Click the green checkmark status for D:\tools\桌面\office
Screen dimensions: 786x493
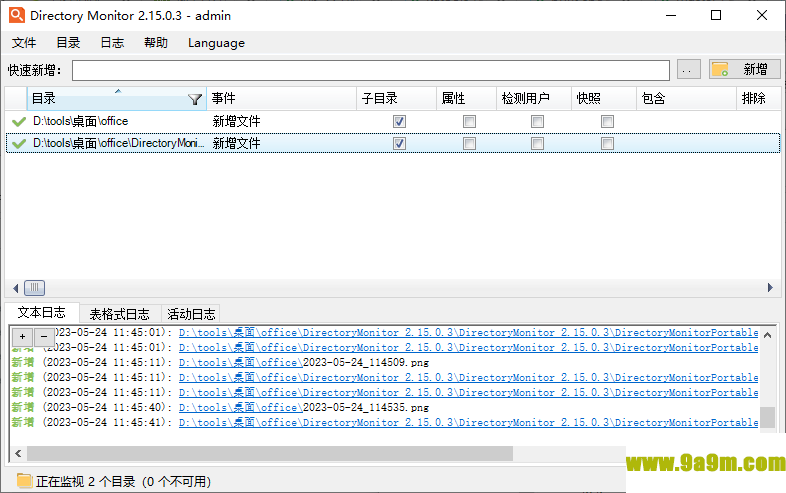pos(19,121)
